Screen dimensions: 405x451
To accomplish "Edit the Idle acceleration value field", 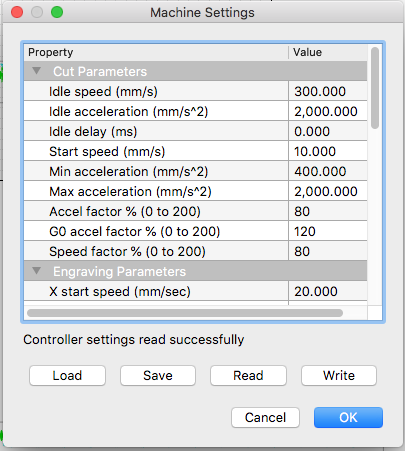I will pos(328,111).
